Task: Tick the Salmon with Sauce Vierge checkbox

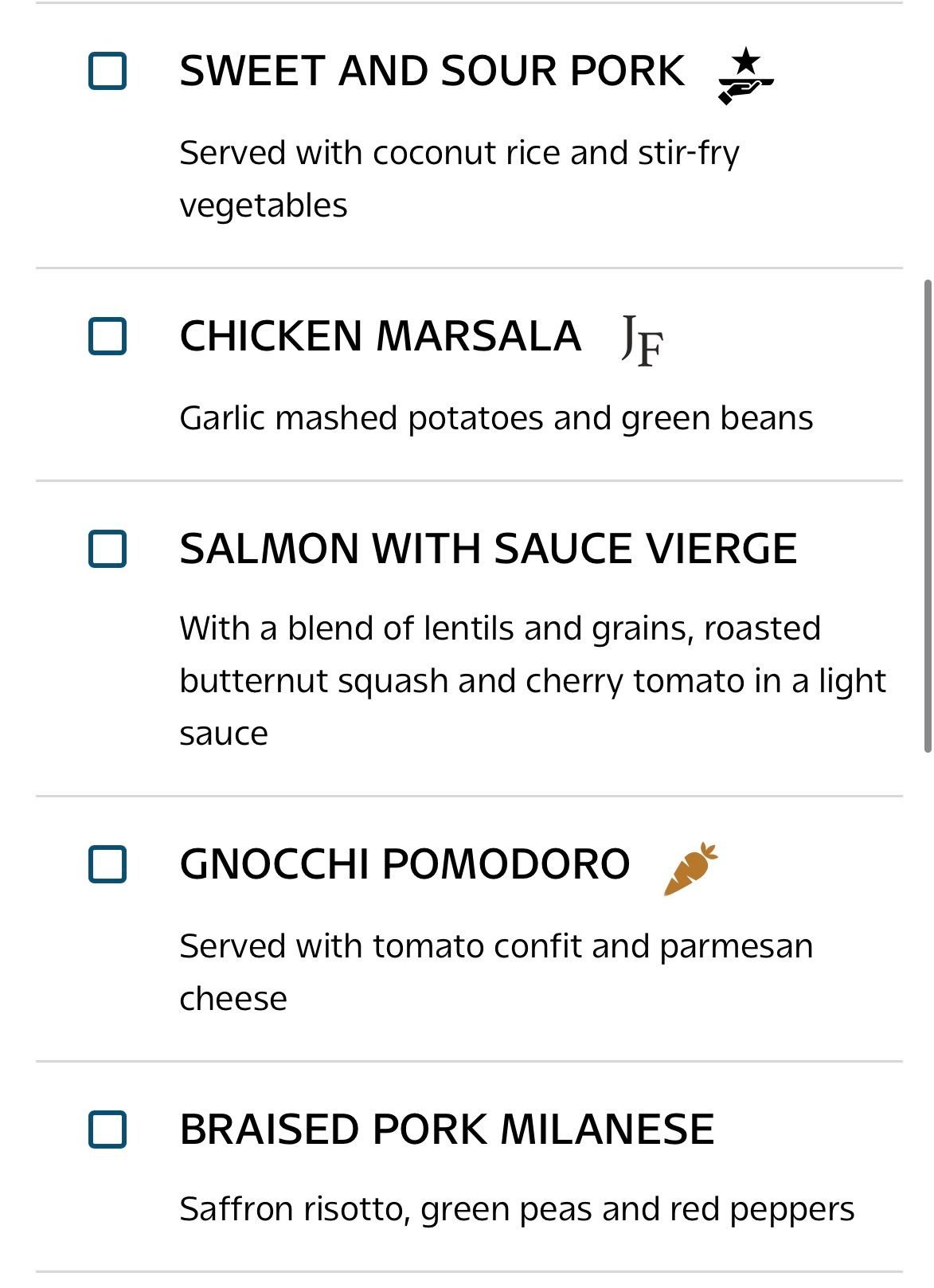Action: (x=107, y=549)
